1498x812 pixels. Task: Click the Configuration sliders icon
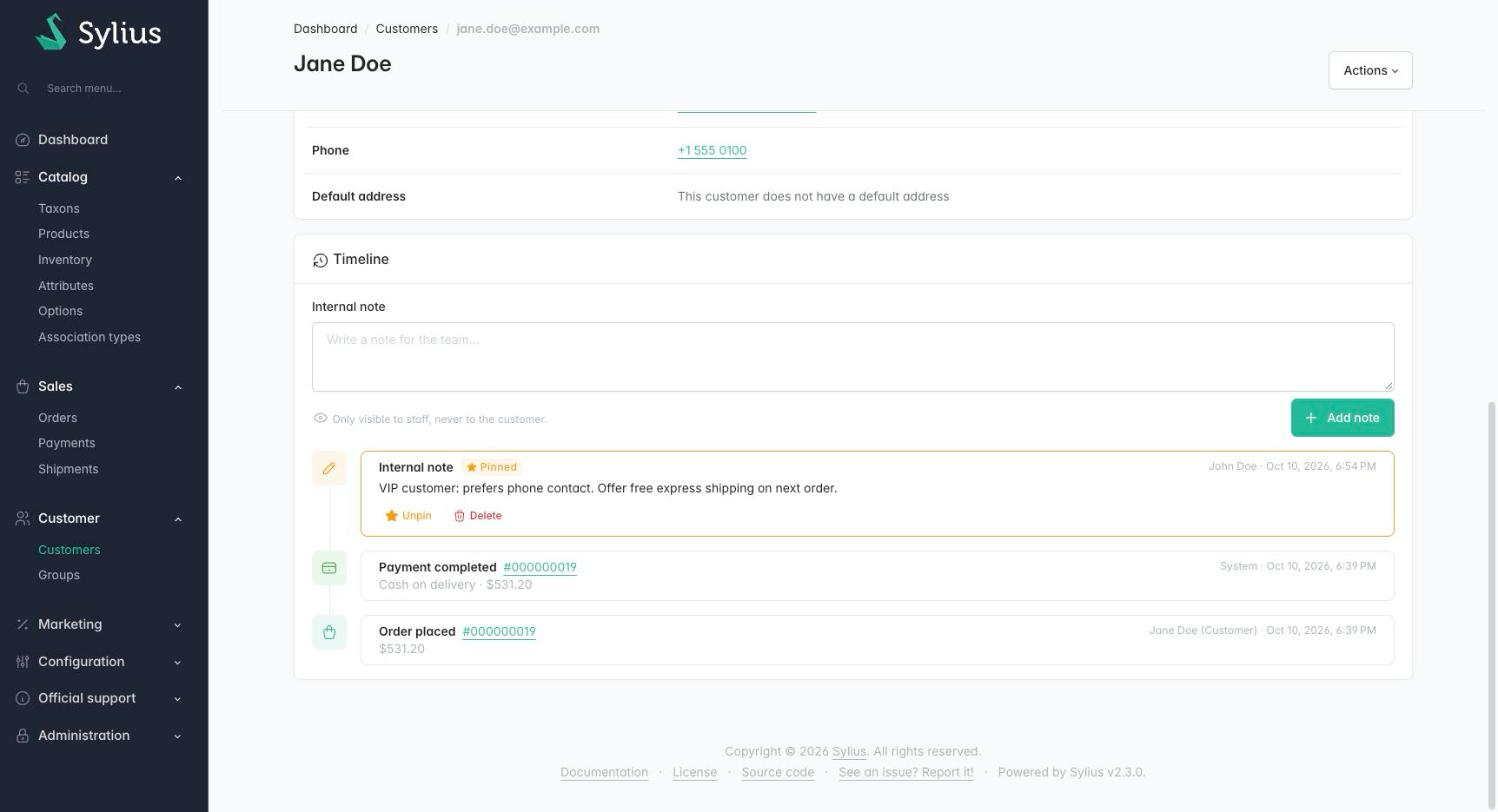tap(23, 662)
